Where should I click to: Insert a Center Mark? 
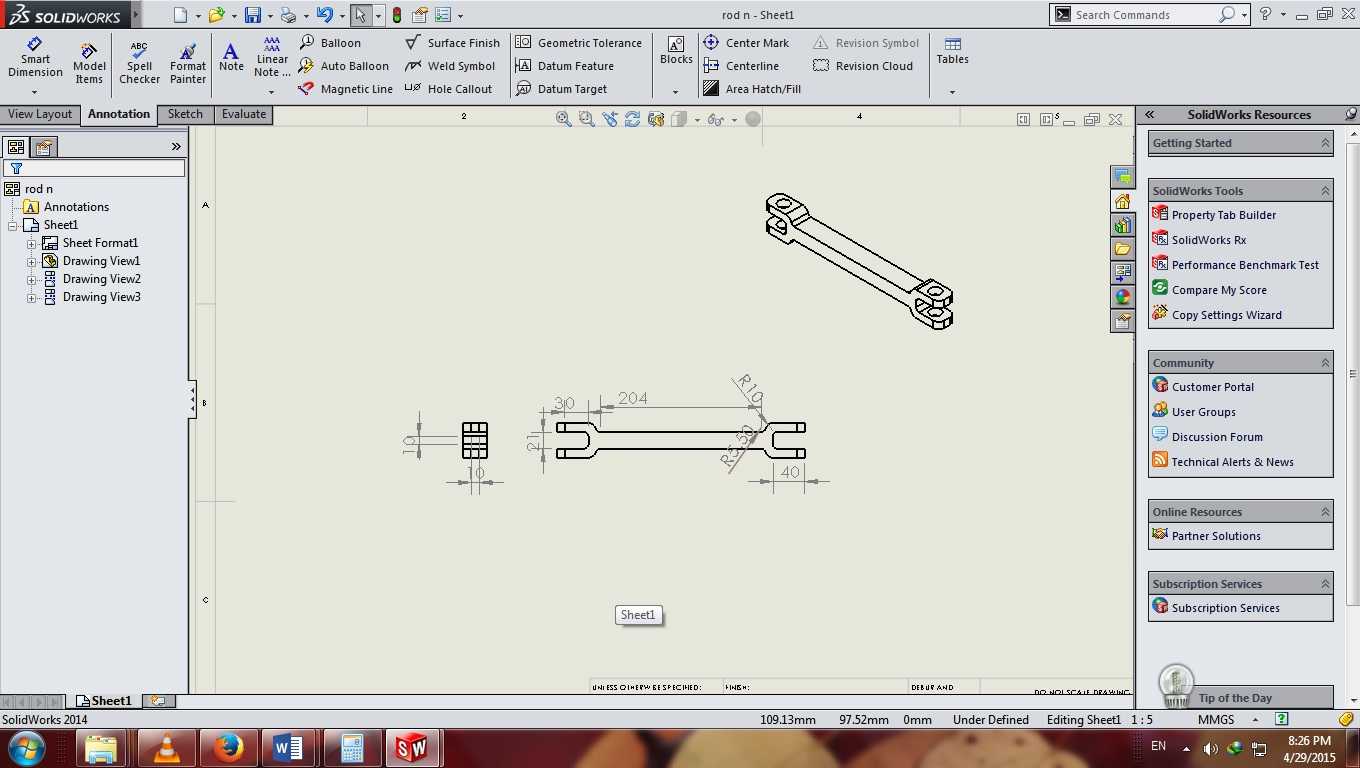point(746,43)
